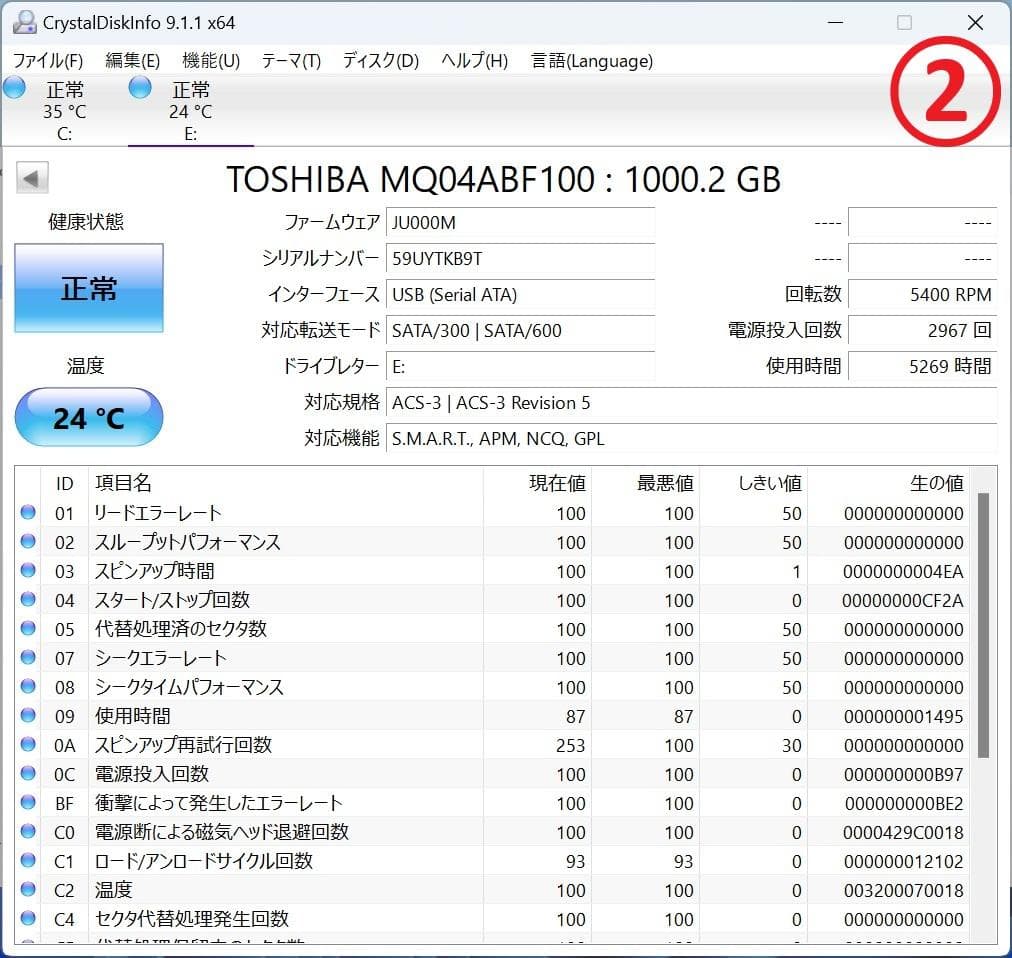This screenshot has height=958, width=1012.
Task: Click the 項目名 column header
Action: [285, 483]
